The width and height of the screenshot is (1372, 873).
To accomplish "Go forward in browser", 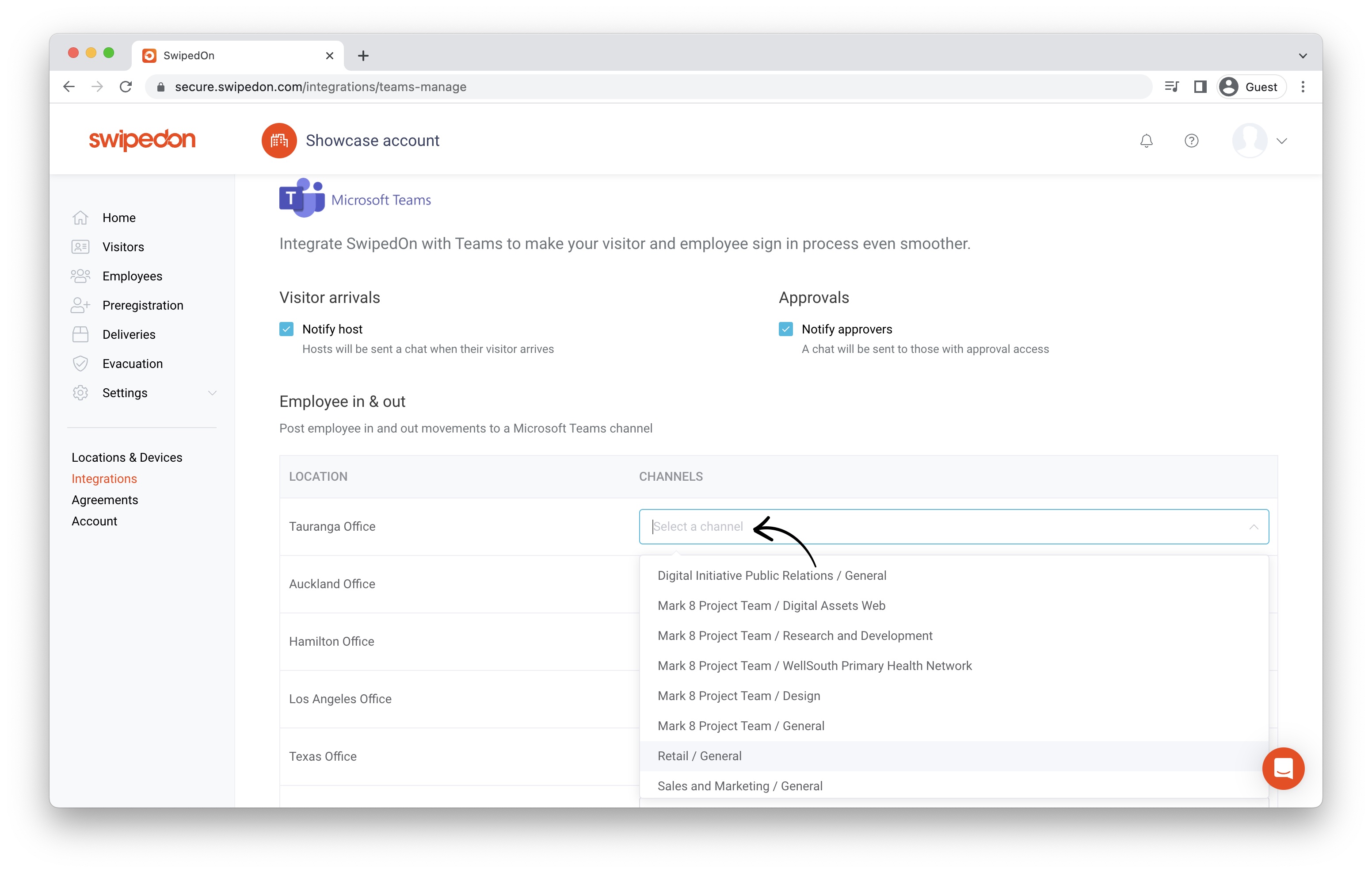I will tap(97, 87).
